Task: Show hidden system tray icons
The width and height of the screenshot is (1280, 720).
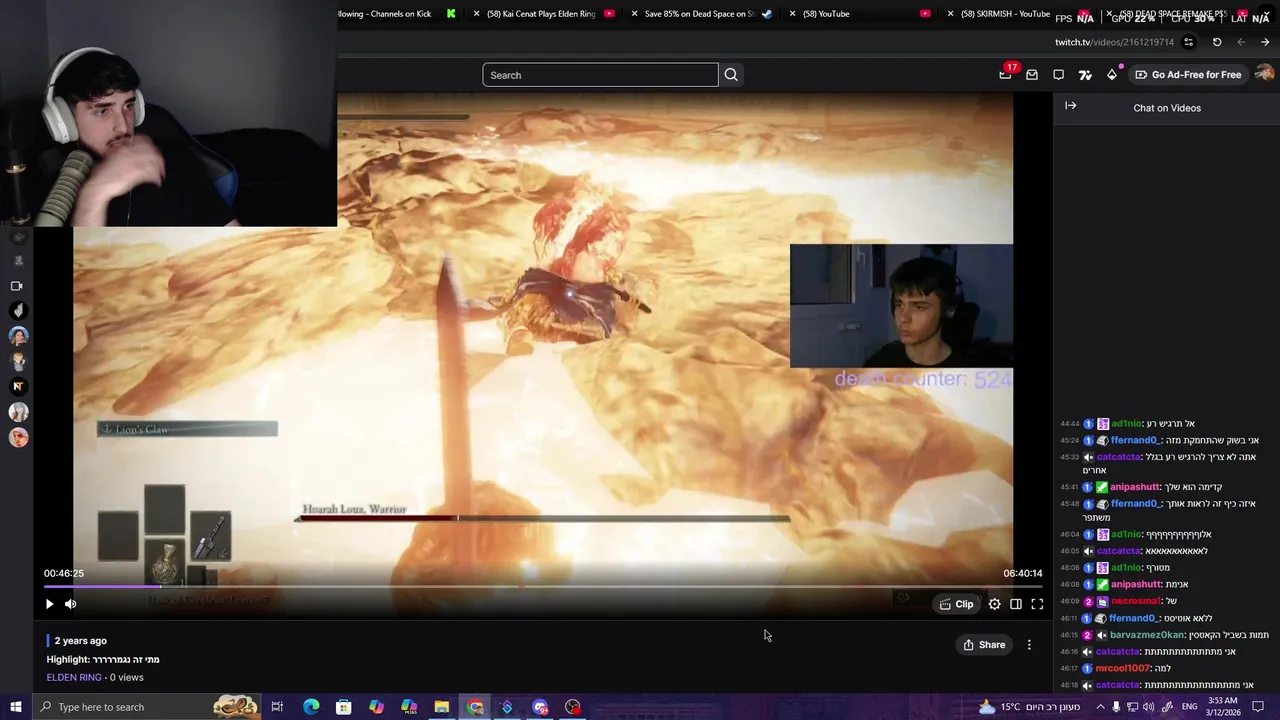Action: (x=1100, y=707)
